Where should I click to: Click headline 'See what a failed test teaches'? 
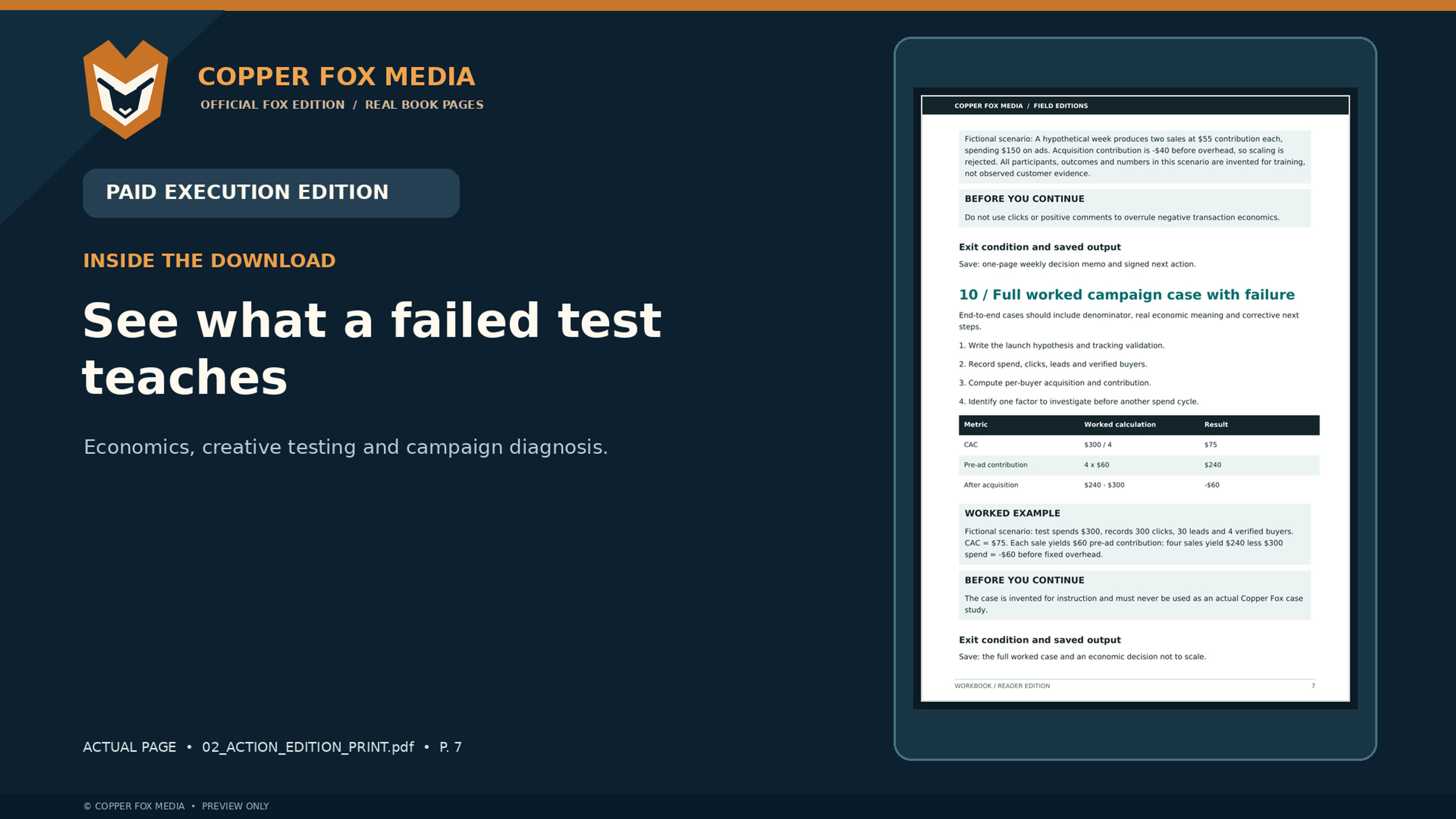(x=373, y=349)
